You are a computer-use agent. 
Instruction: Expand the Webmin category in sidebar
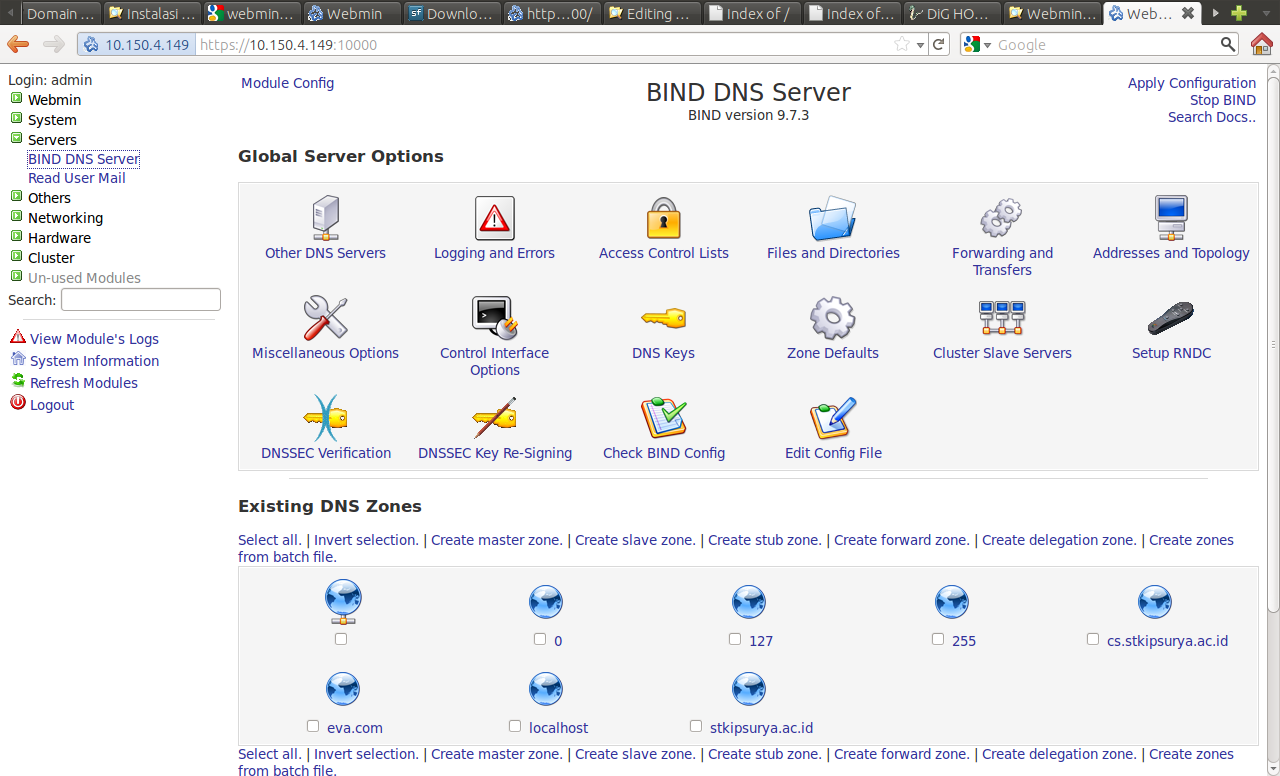coord(16,99)
